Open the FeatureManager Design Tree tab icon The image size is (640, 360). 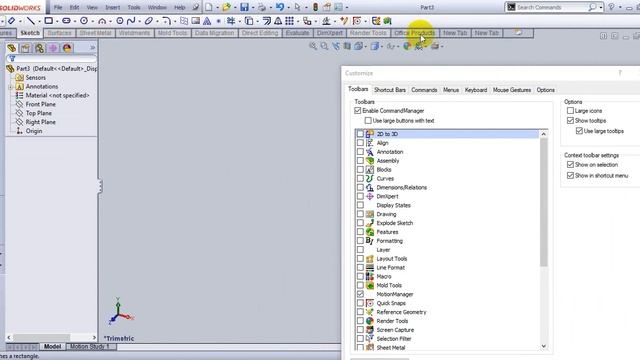point(12,48)
